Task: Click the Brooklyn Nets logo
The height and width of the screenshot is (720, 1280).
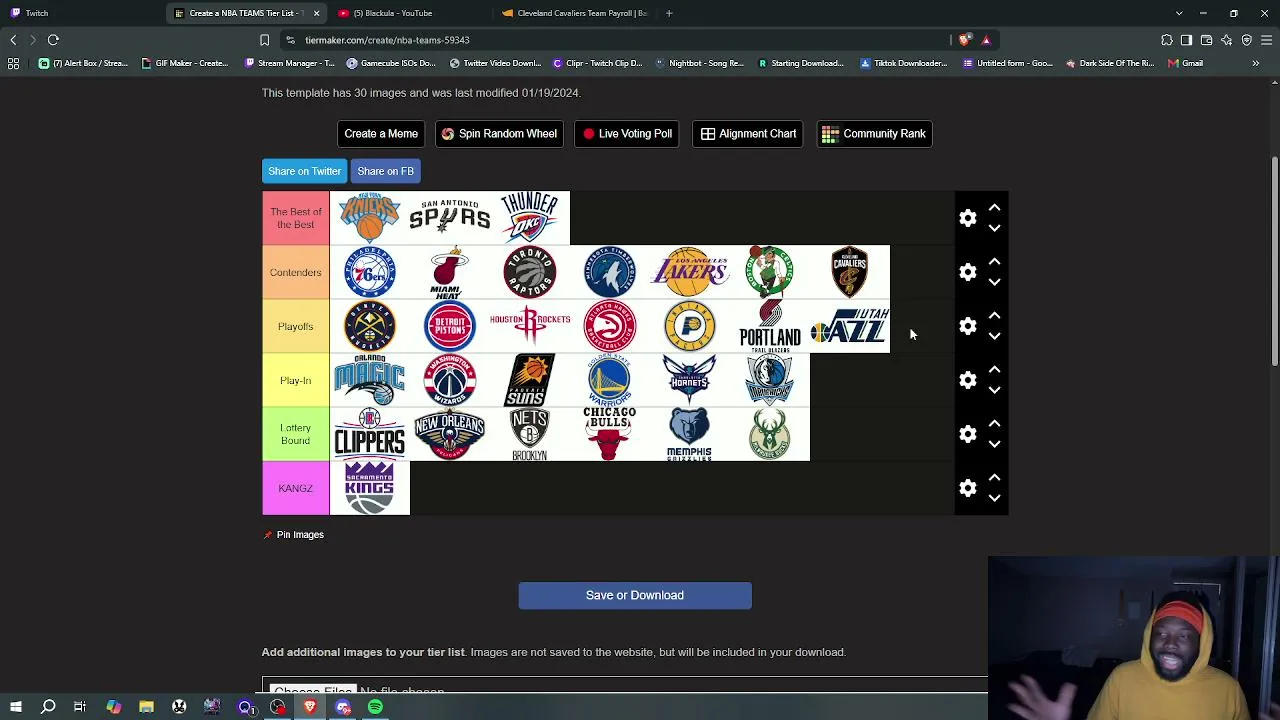Action: [530, 434]
